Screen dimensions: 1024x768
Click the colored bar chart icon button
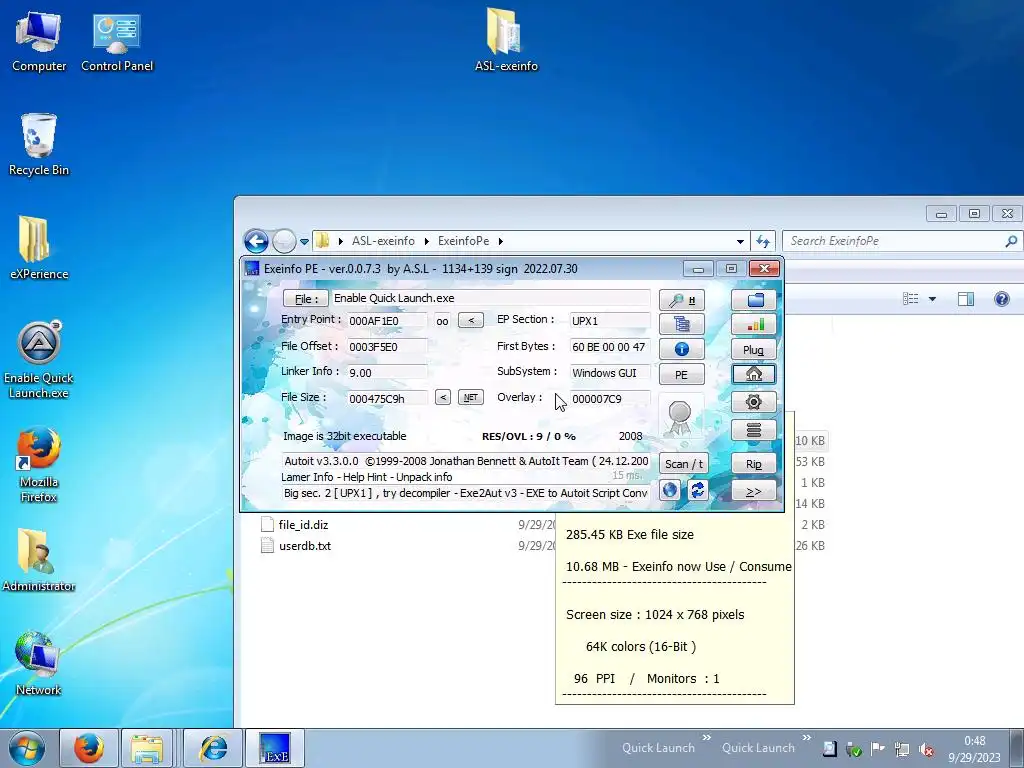(754, 324)
